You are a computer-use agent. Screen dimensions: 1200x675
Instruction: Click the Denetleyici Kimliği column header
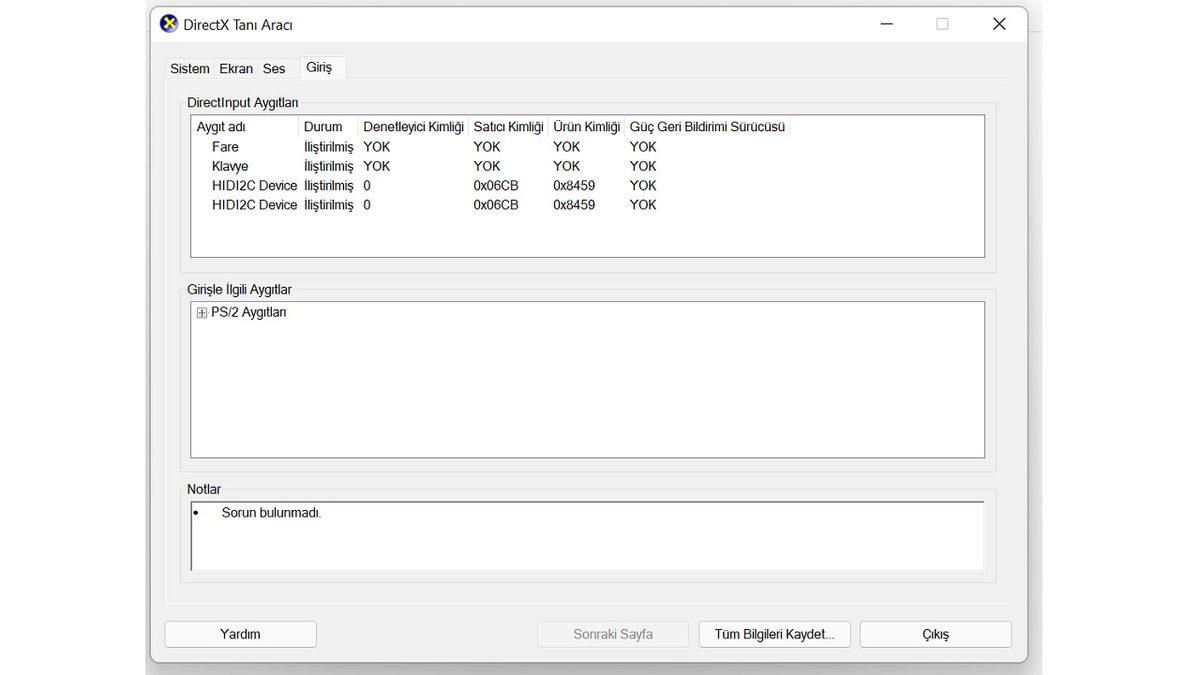click(413, 127)
